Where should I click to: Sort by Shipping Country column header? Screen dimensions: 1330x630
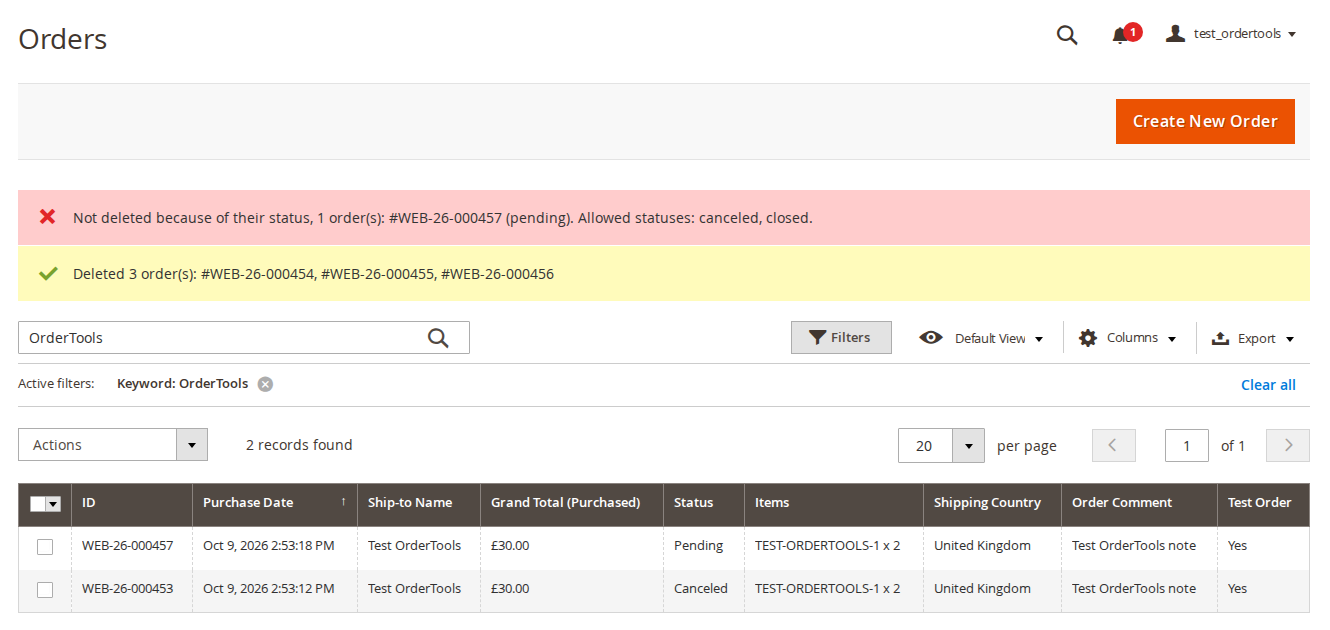pyautogui.click(x=993, y=504)
